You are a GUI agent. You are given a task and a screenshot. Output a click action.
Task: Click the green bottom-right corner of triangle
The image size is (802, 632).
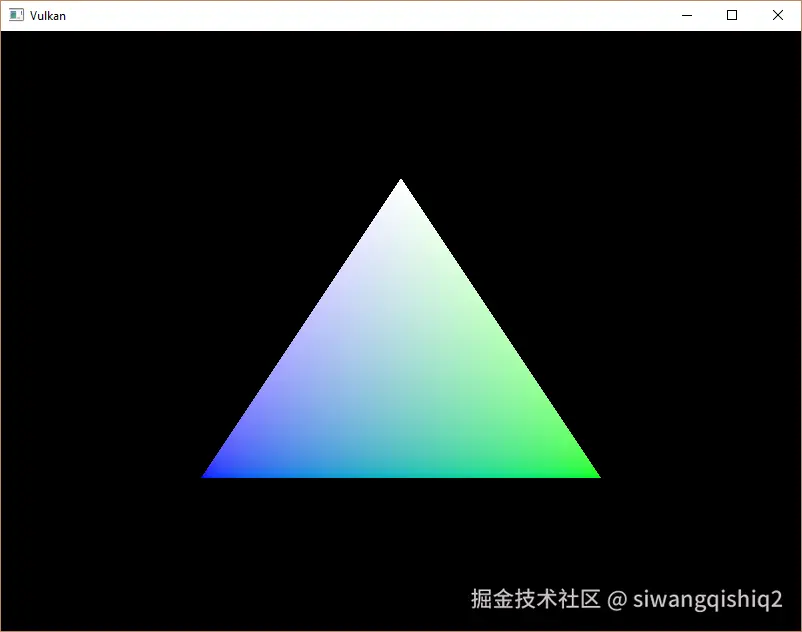click(590, 472)
